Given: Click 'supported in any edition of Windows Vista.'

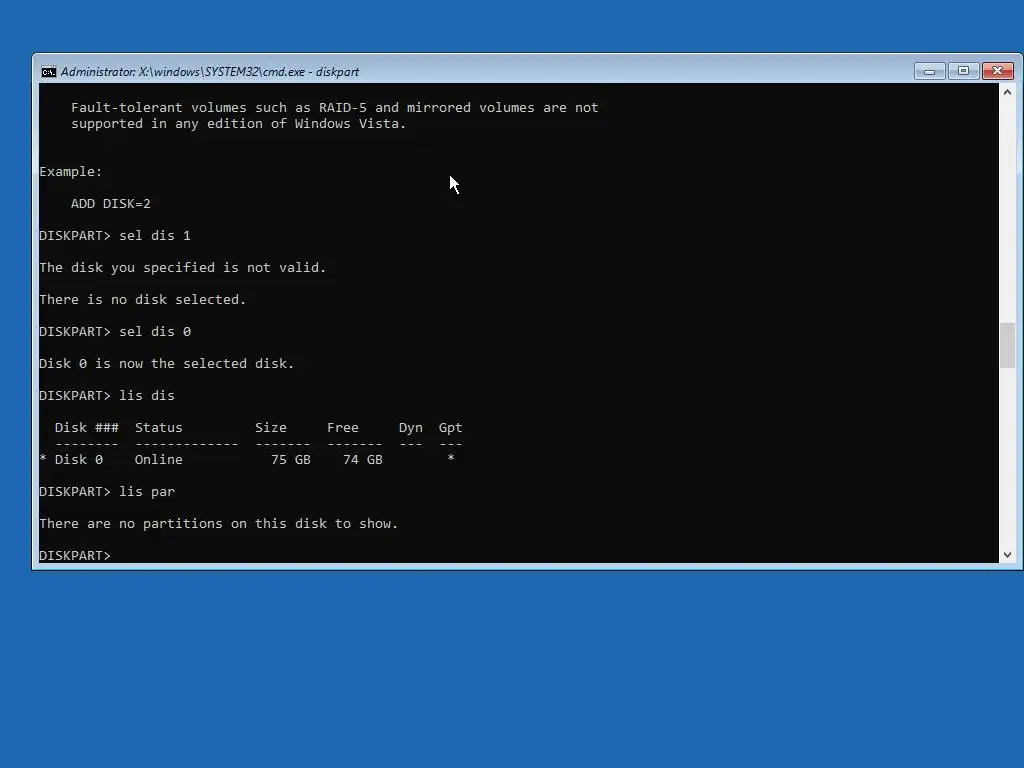Looking at the screenshot, I should (x=238, y=124).
